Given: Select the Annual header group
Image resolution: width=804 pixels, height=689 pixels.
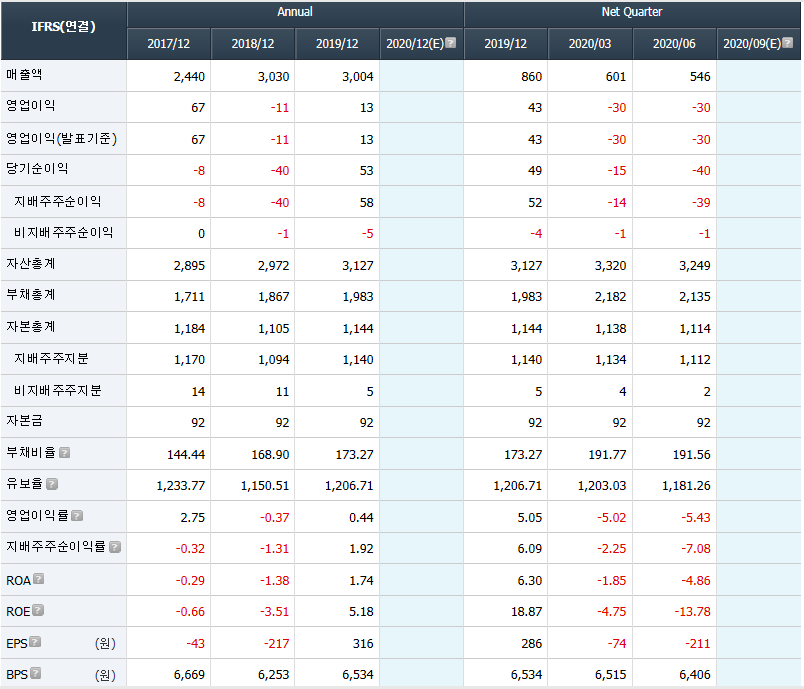Looking at the screenshot, I should [295, 12].
